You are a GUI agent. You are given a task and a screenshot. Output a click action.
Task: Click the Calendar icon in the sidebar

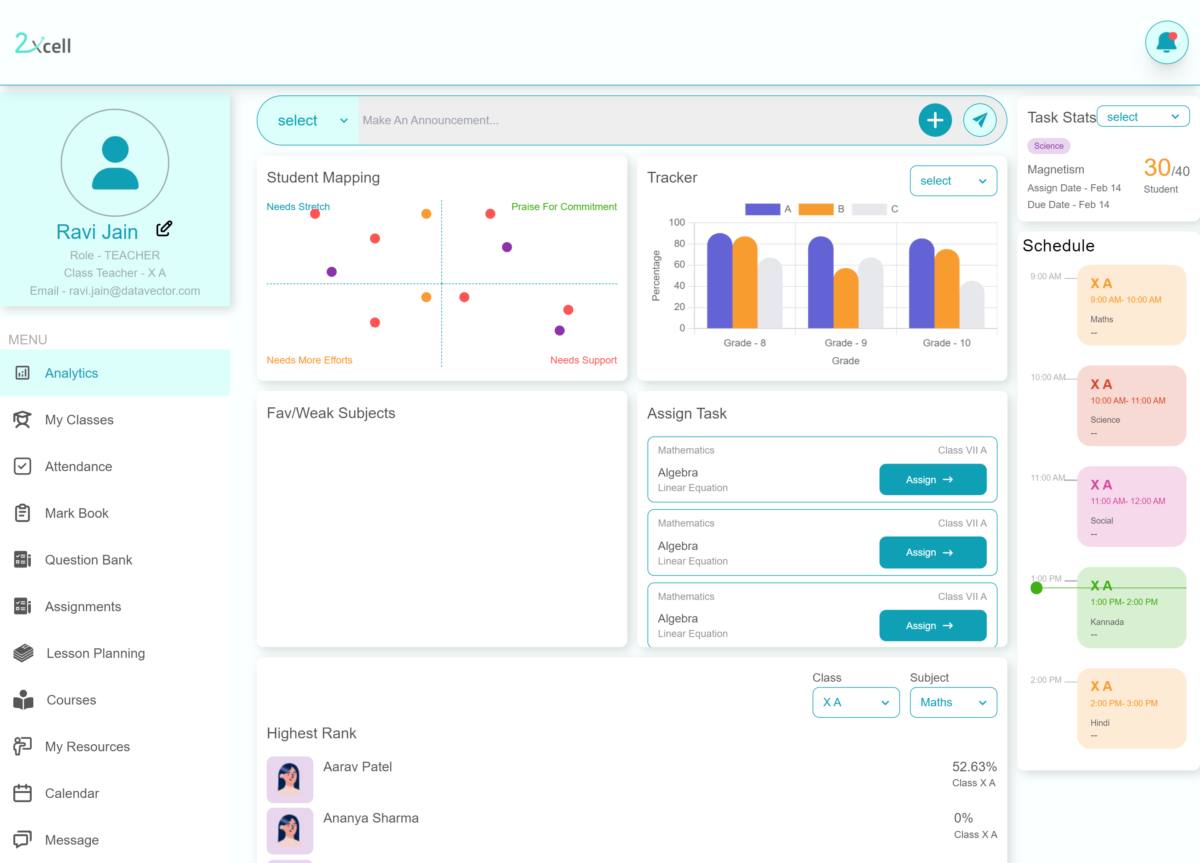click(x=22, y=793)
